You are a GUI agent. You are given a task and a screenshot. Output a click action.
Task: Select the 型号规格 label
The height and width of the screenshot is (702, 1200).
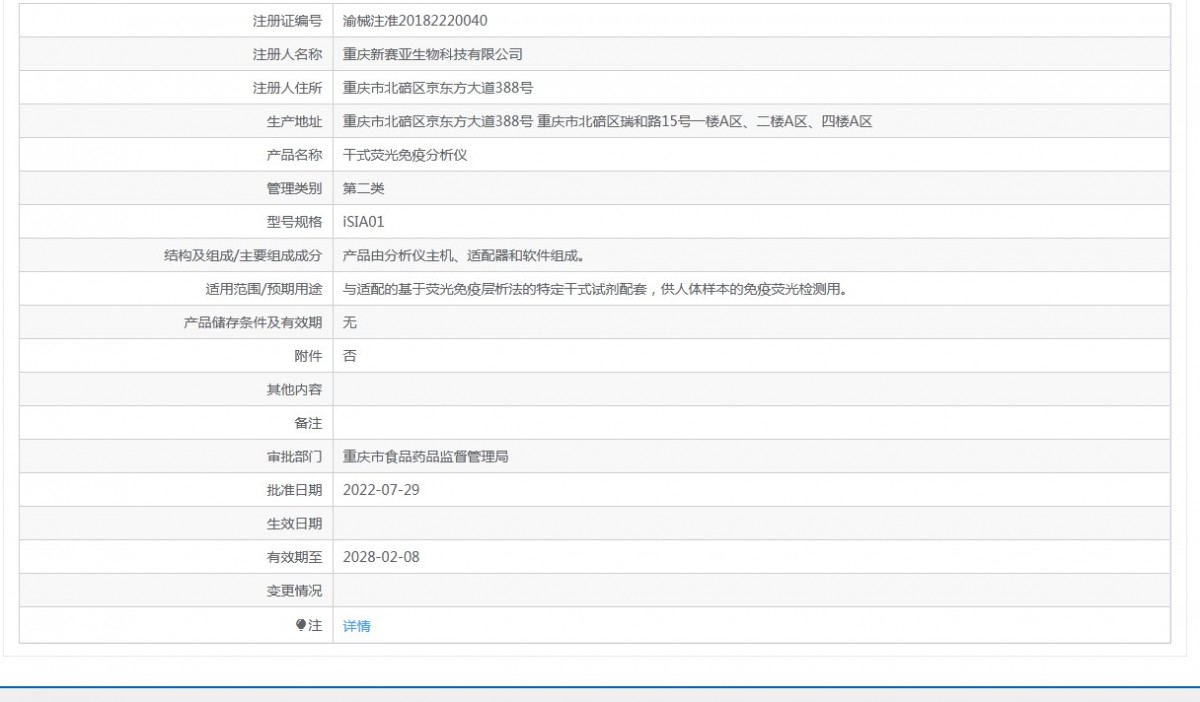pyautogui.click(x=294, y=222)
